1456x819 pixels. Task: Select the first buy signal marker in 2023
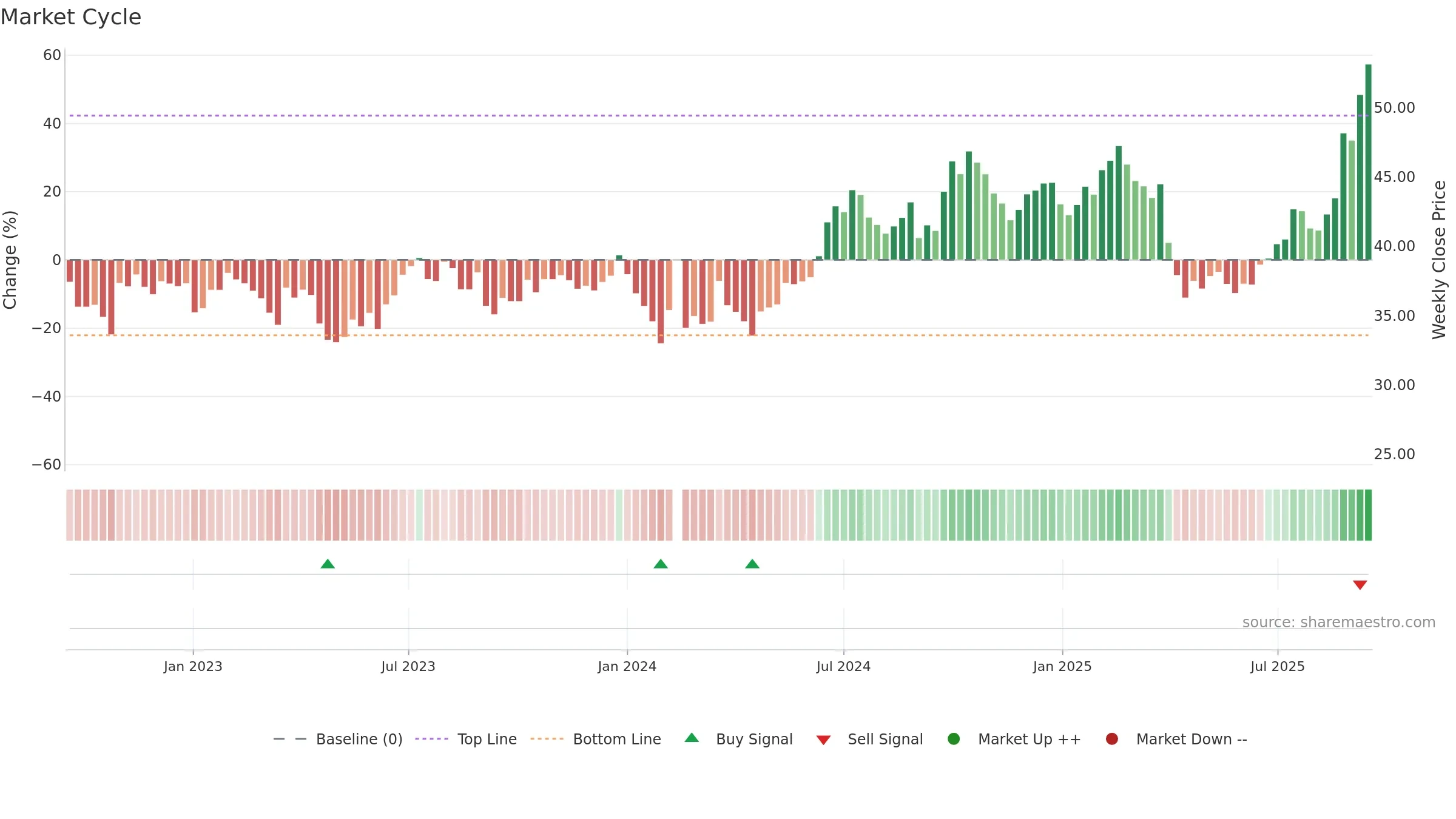click(x=328, y=564)
